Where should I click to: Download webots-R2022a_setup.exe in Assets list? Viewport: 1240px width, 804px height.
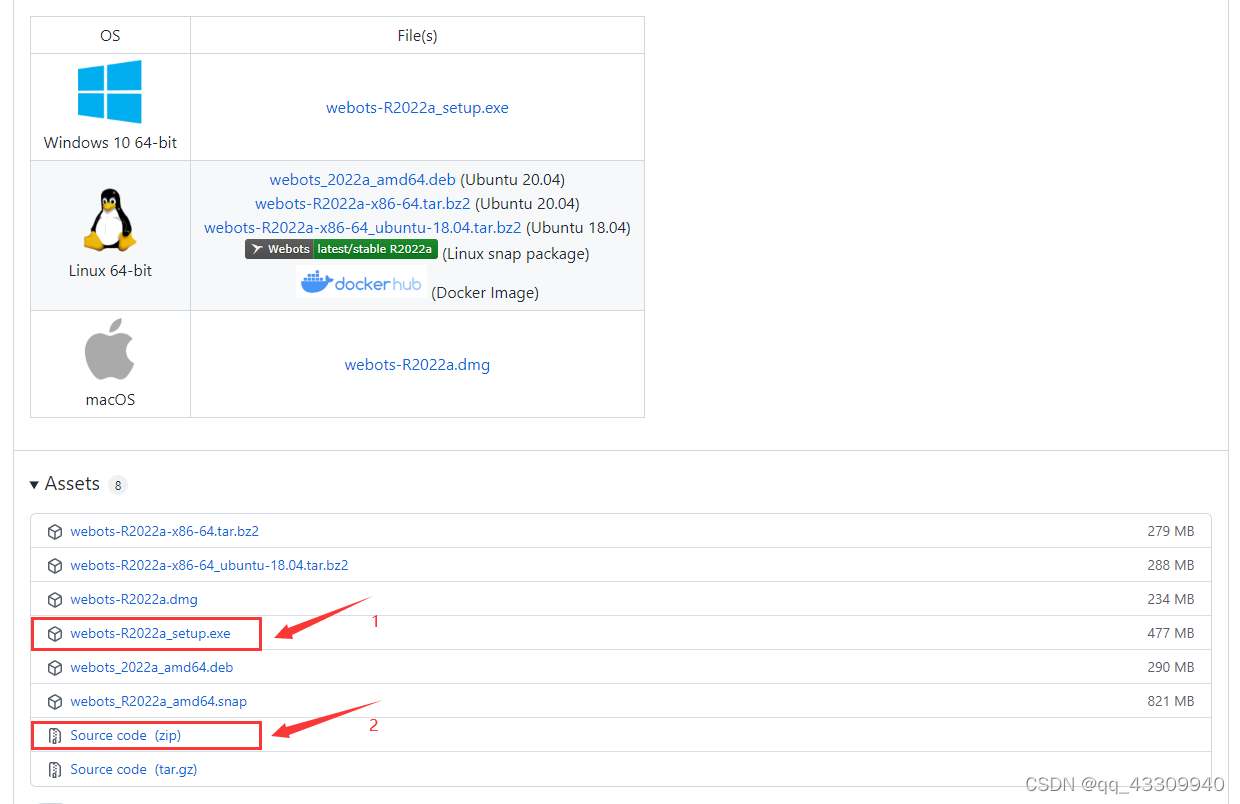coord(150,634)
